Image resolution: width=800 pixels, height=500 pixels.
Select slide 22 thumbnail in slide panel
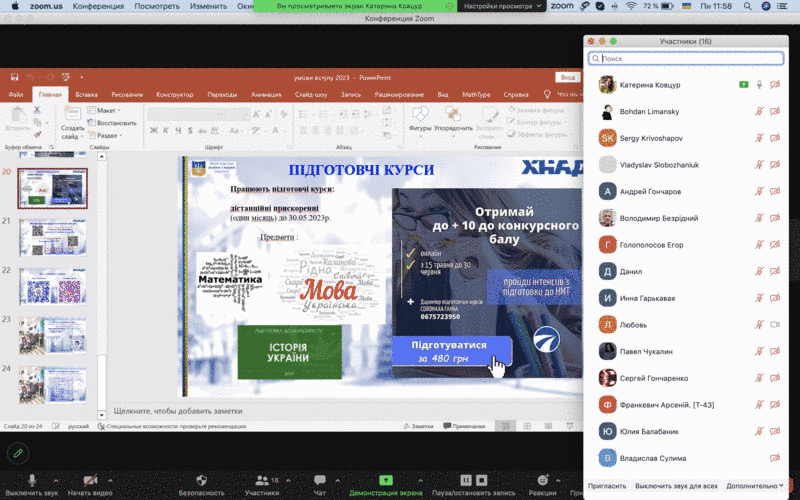point(53,286)
